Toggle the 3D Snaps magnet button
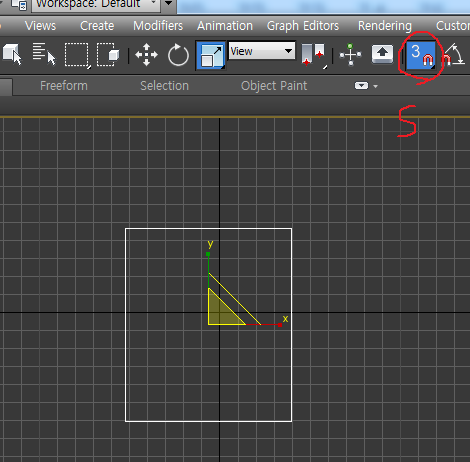470x462 pixels. [421, 56]
